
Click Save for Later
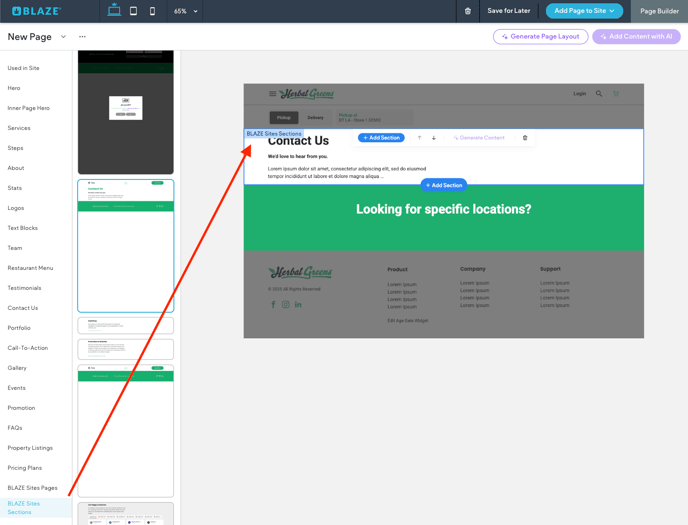(509, 11)
